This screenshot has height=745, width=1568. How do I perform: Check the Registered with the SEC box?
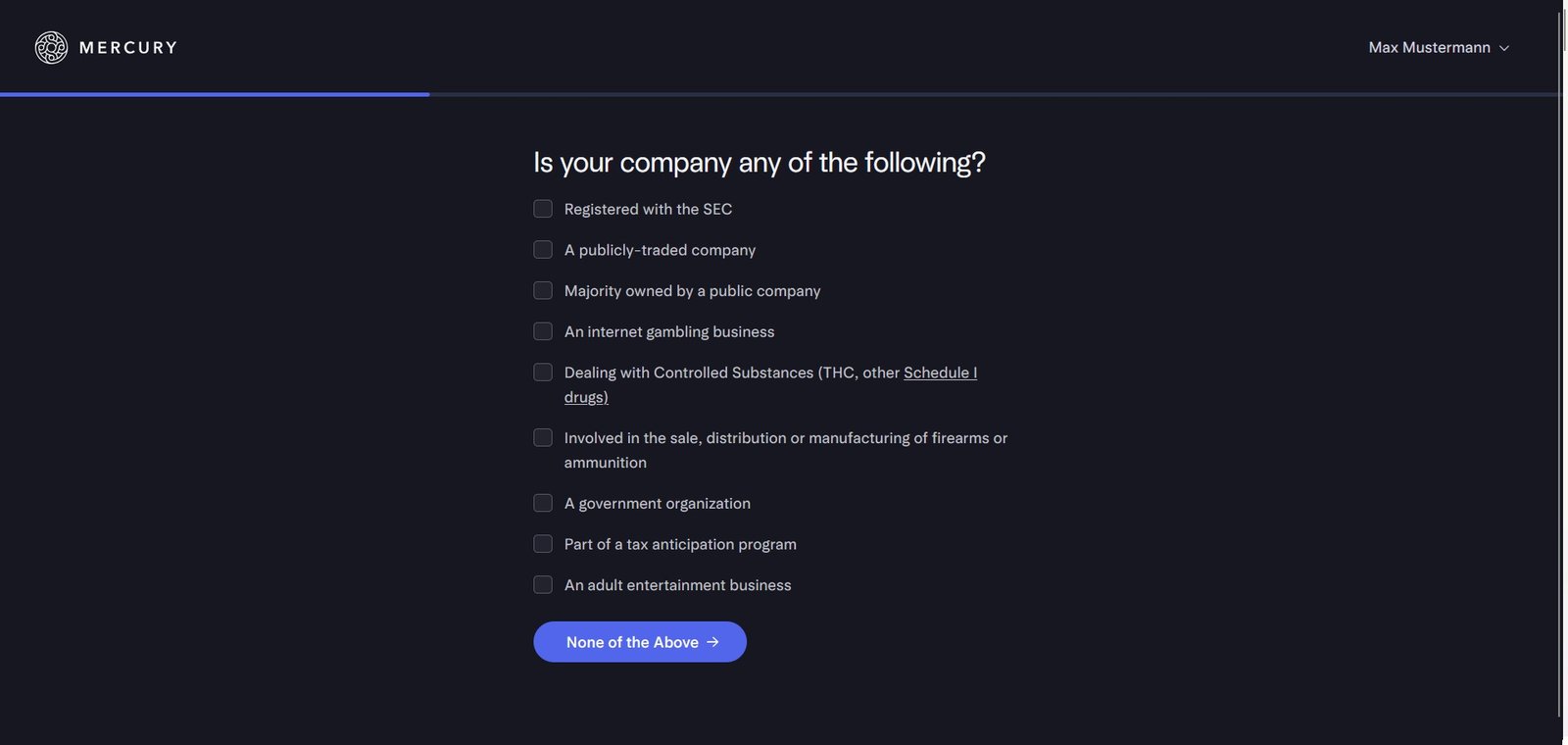point(543,209)
